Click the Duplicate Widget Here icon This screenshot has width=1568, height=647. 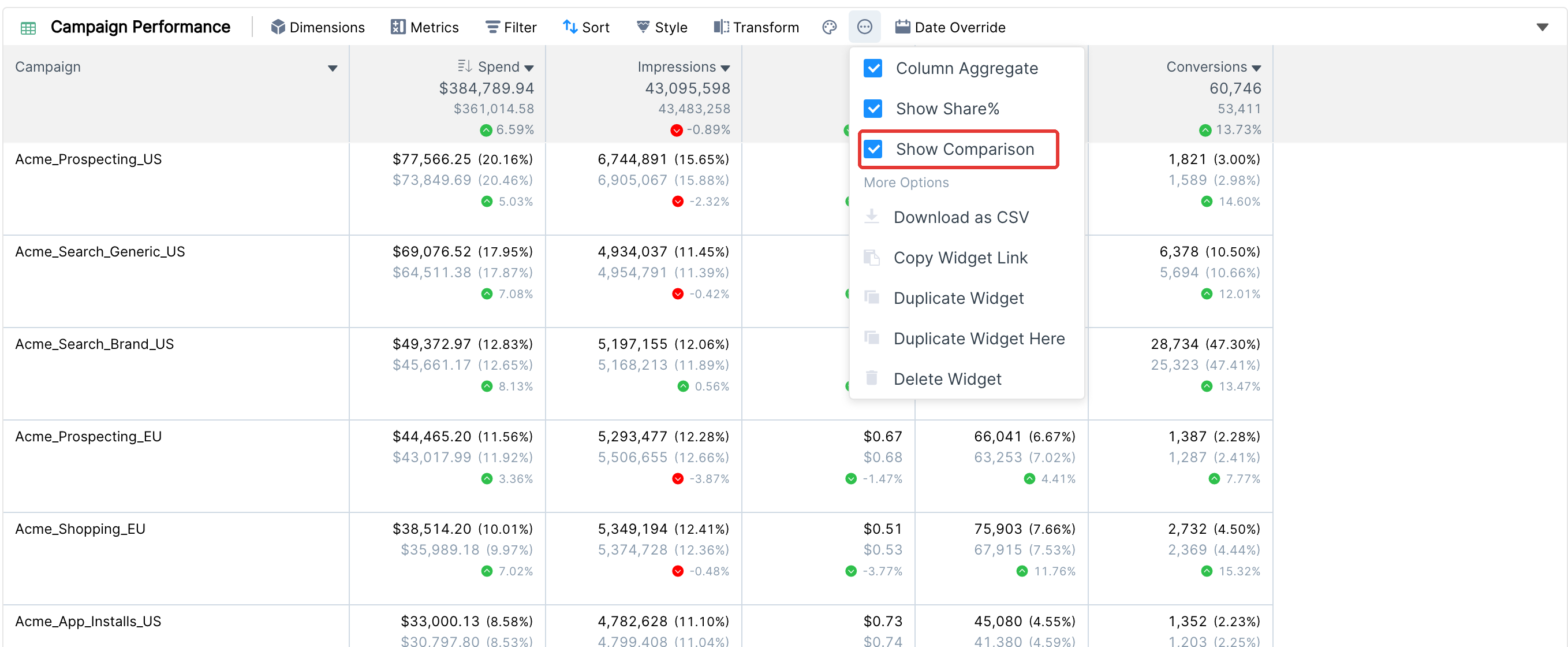(872, 337)
